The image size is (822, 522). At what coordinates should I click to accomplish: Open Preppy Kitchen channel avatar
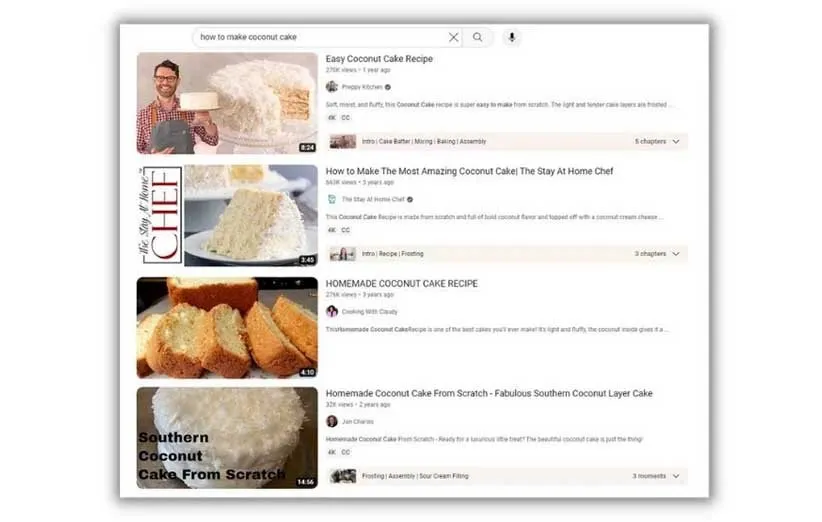point(332,87)
